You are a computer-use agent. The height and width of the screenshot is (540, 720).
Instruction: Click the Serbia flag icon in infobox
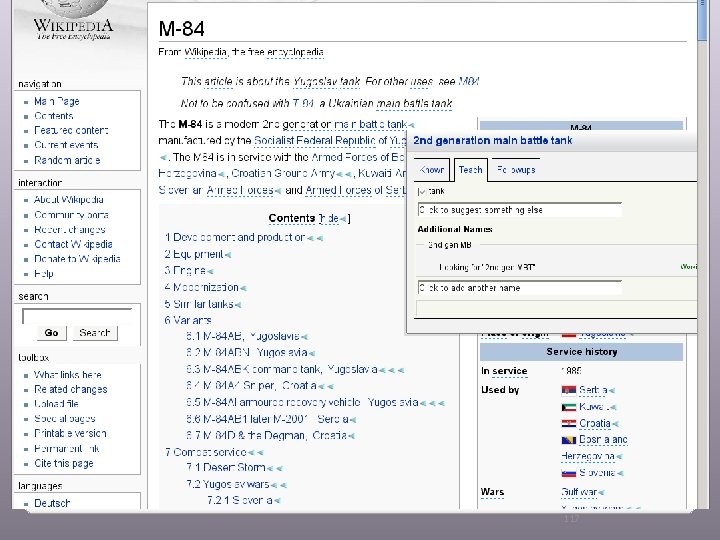pos(568,391)
